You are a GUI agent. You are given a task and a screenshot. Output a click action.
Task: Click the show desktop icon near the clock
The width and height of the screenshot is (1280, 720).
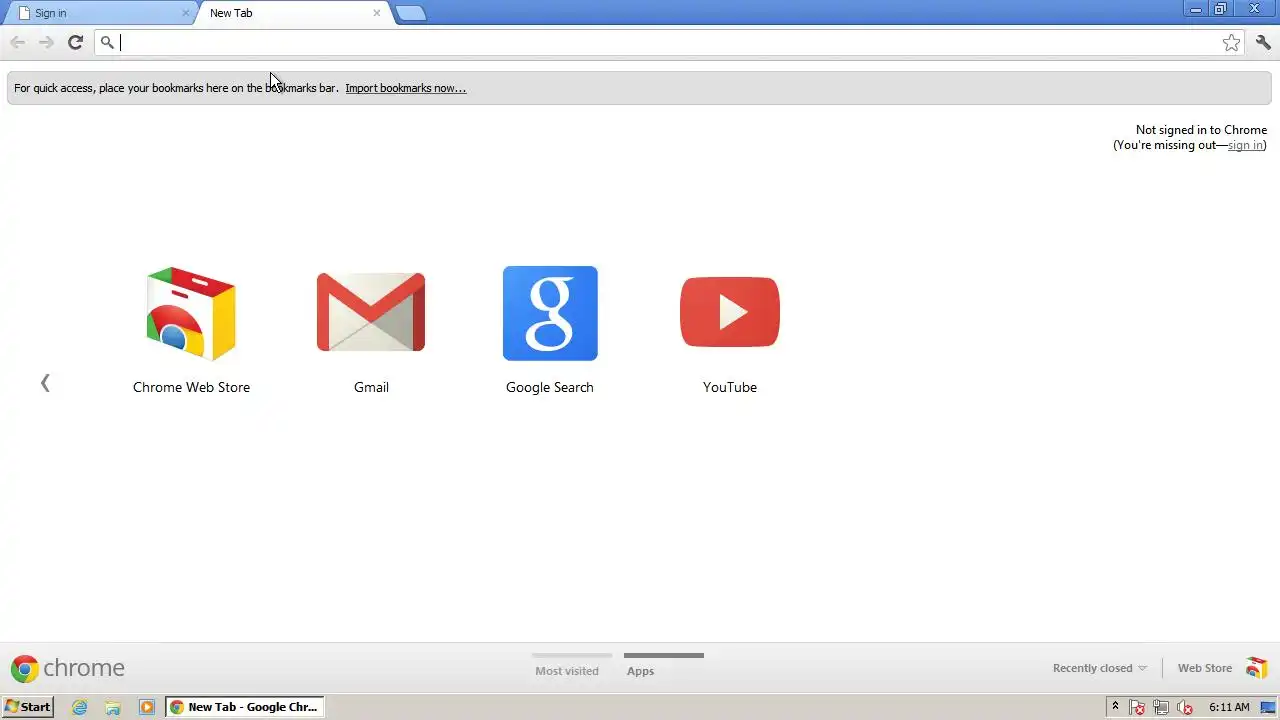click(x=1268, y=707)
